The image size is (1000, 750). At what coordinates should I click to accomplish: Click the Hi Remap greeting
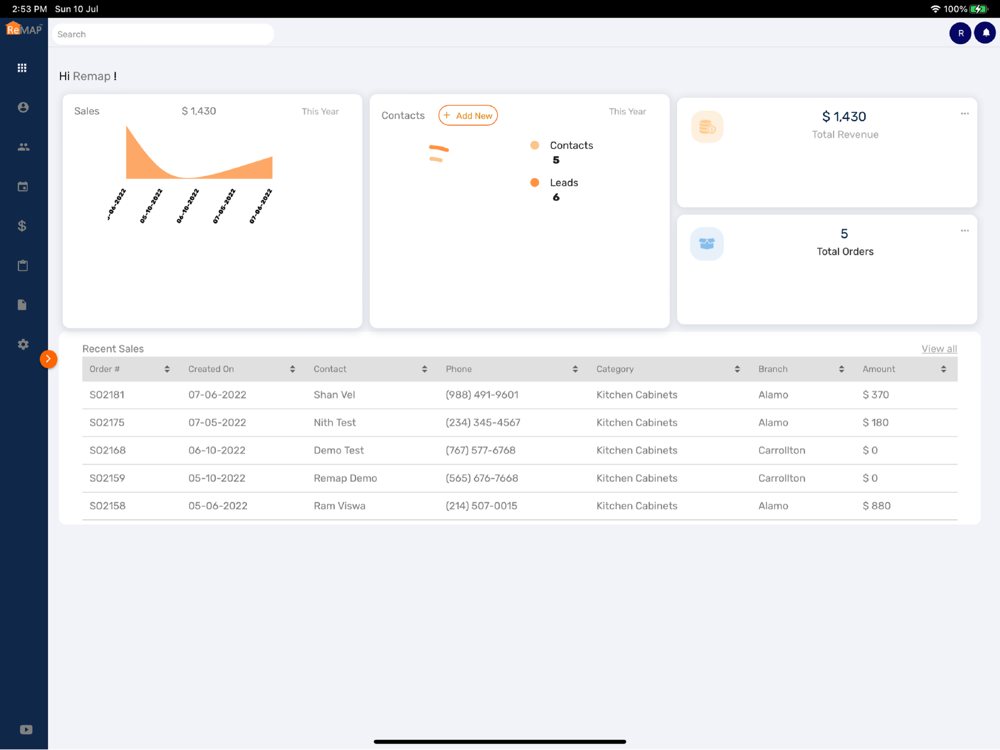88,76
